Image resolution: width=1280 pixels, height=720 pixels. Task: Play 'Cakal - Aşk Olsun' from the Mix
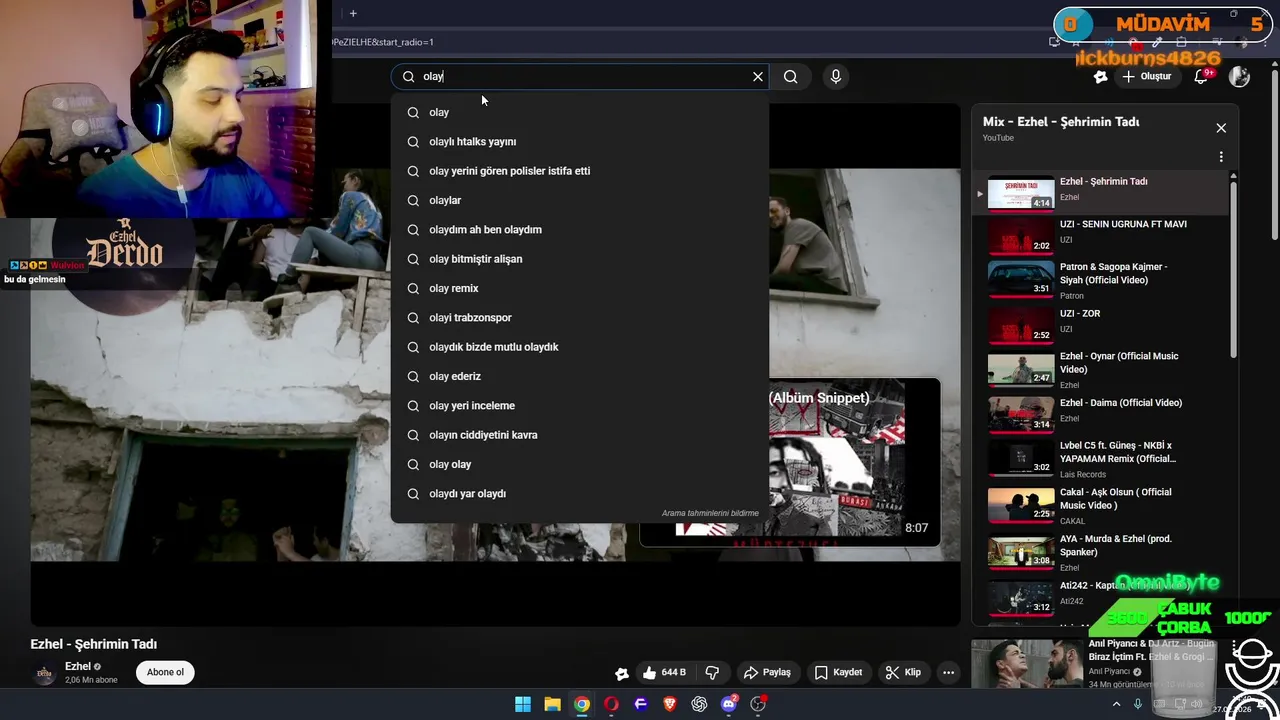pyautogui.click(x=1100, y=505)
